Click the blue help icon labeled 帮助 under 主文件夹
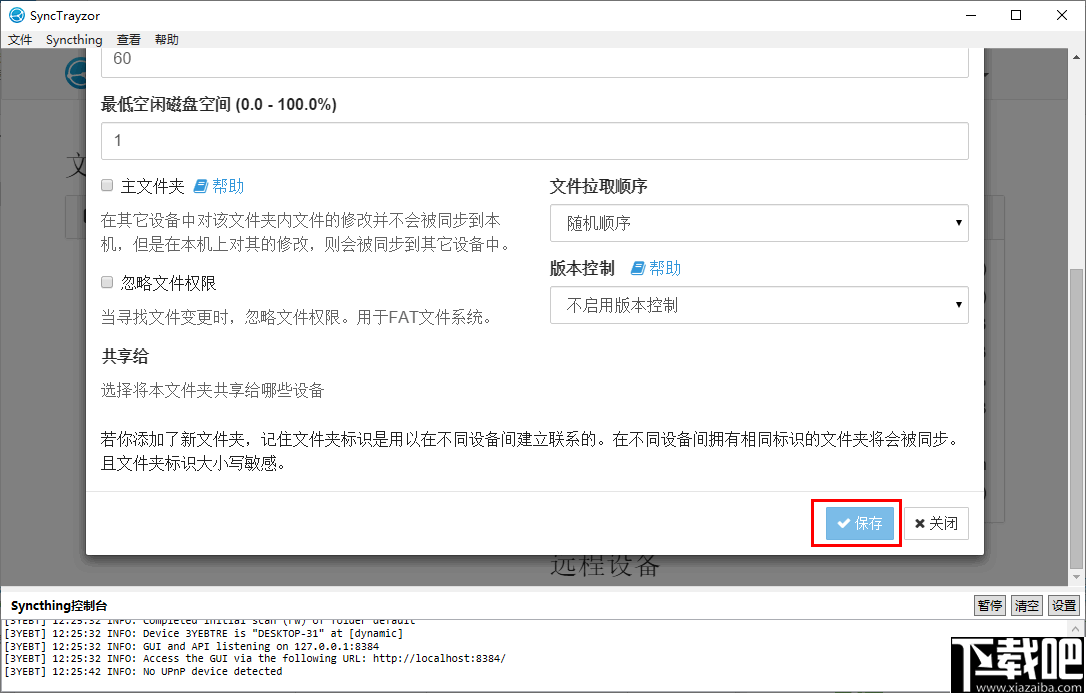This screenshot has width=1086, height=693. coord(218,185)
